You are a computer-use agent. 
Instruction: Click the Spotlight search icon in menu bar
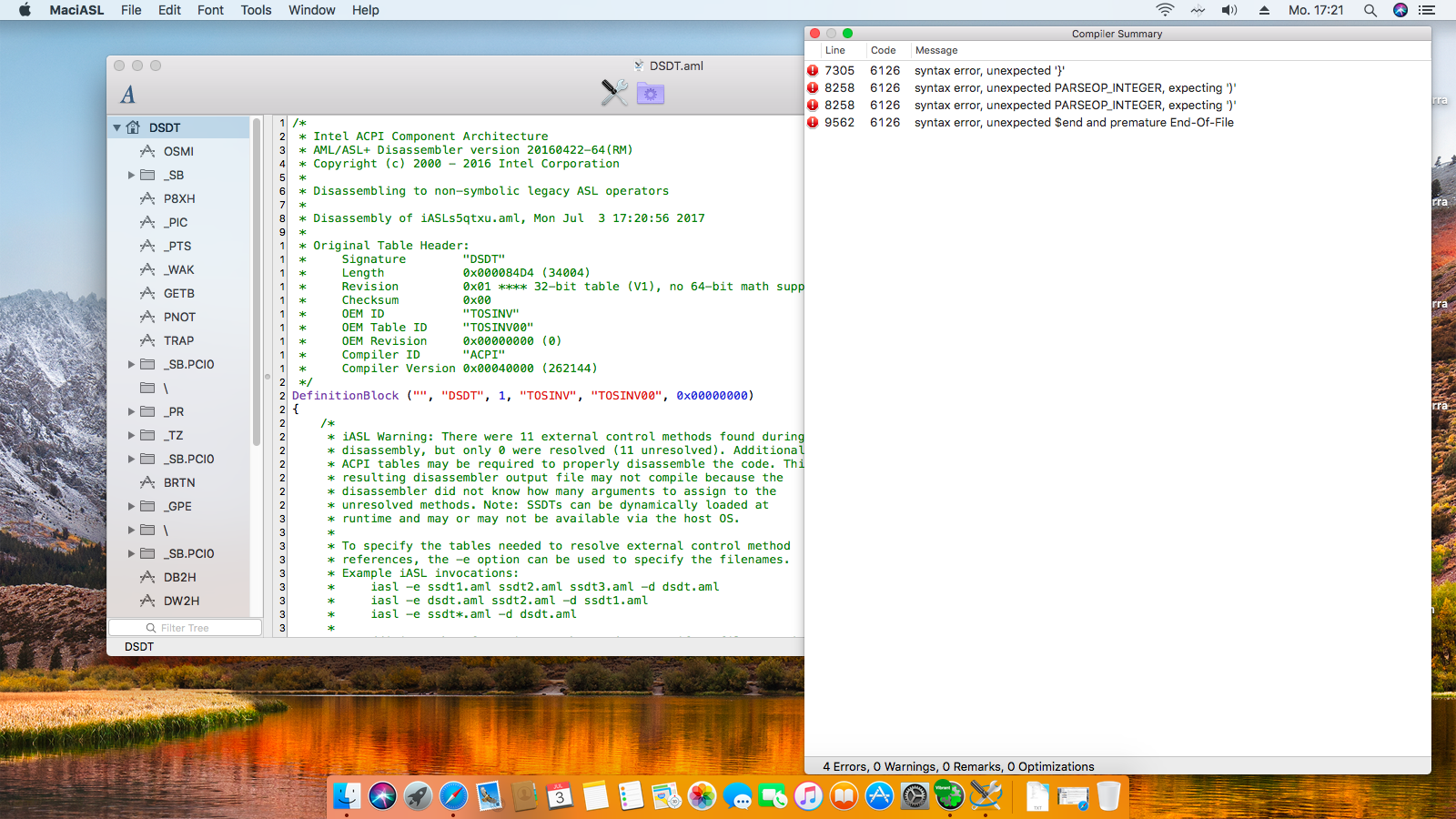[1370, 10]
